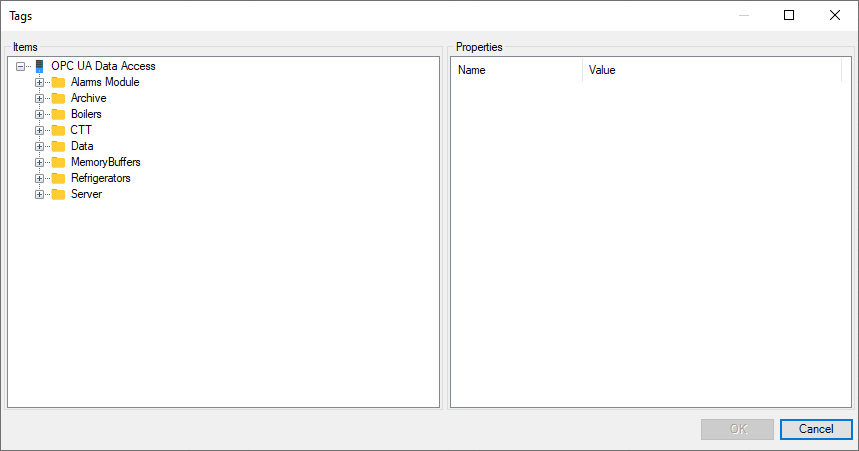This screenshot has height=451, width=859.
Task: Click the CTT folder icon
Action: 58,130
